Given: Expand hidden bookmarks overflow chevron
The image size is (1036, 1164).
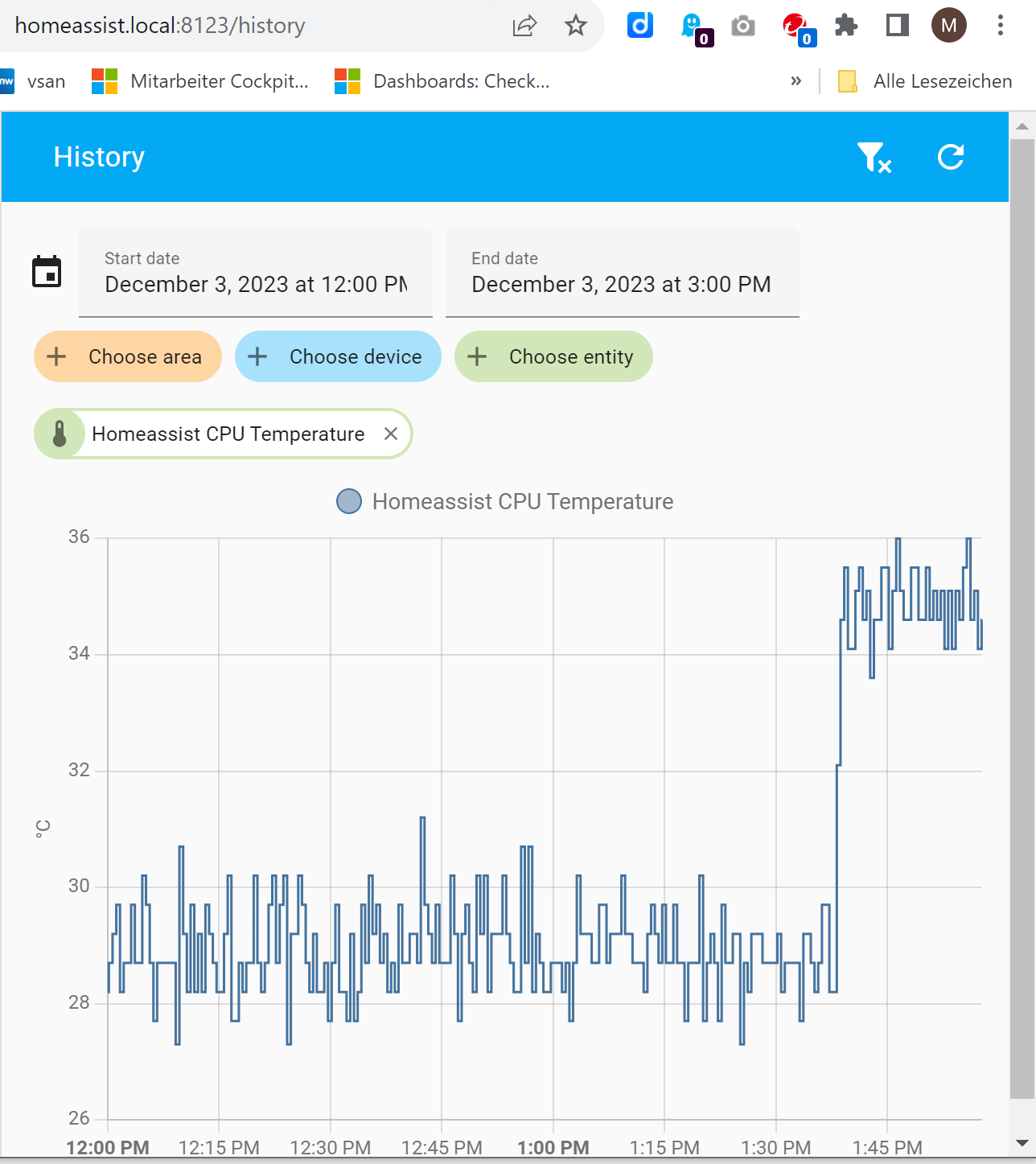Looking at the screenshot, I should click(x=795, y=81).
